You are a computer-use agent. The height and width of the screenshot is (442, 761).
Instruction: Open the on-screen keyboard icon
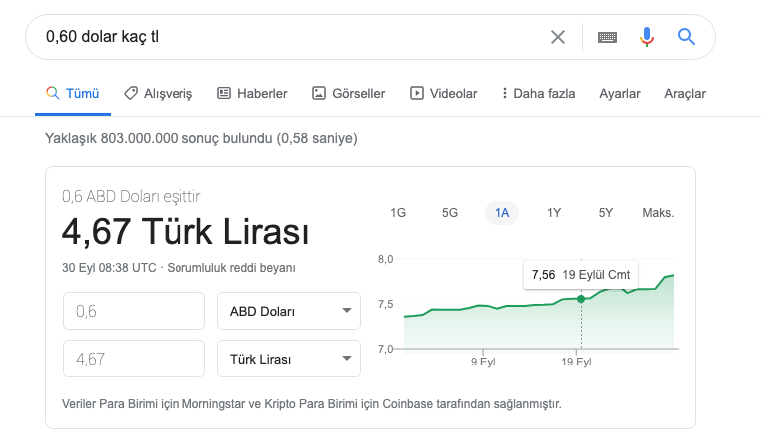[607, 37]
